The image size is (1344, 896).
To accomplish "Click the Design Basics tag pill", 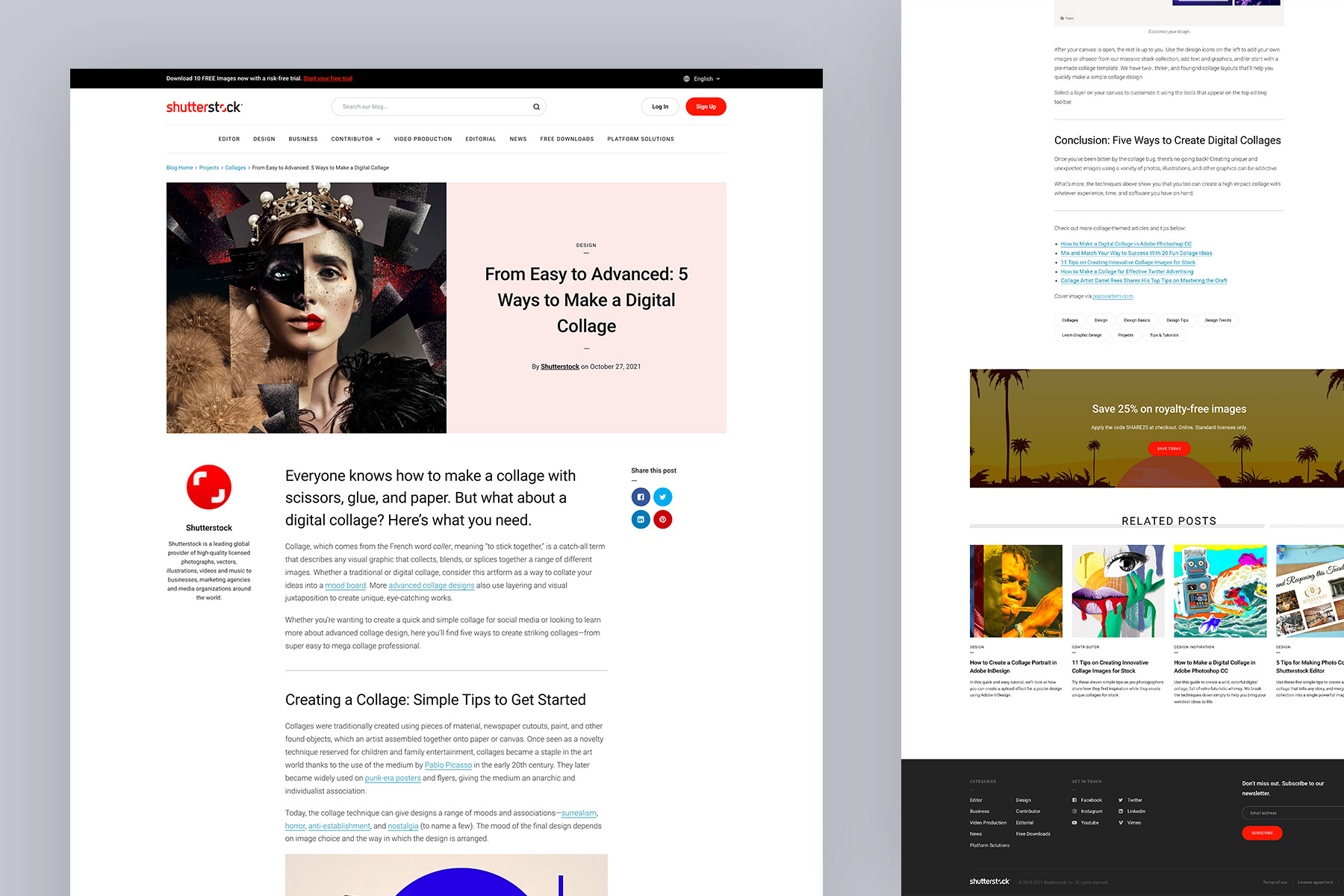I will (x=1137, y=320).
